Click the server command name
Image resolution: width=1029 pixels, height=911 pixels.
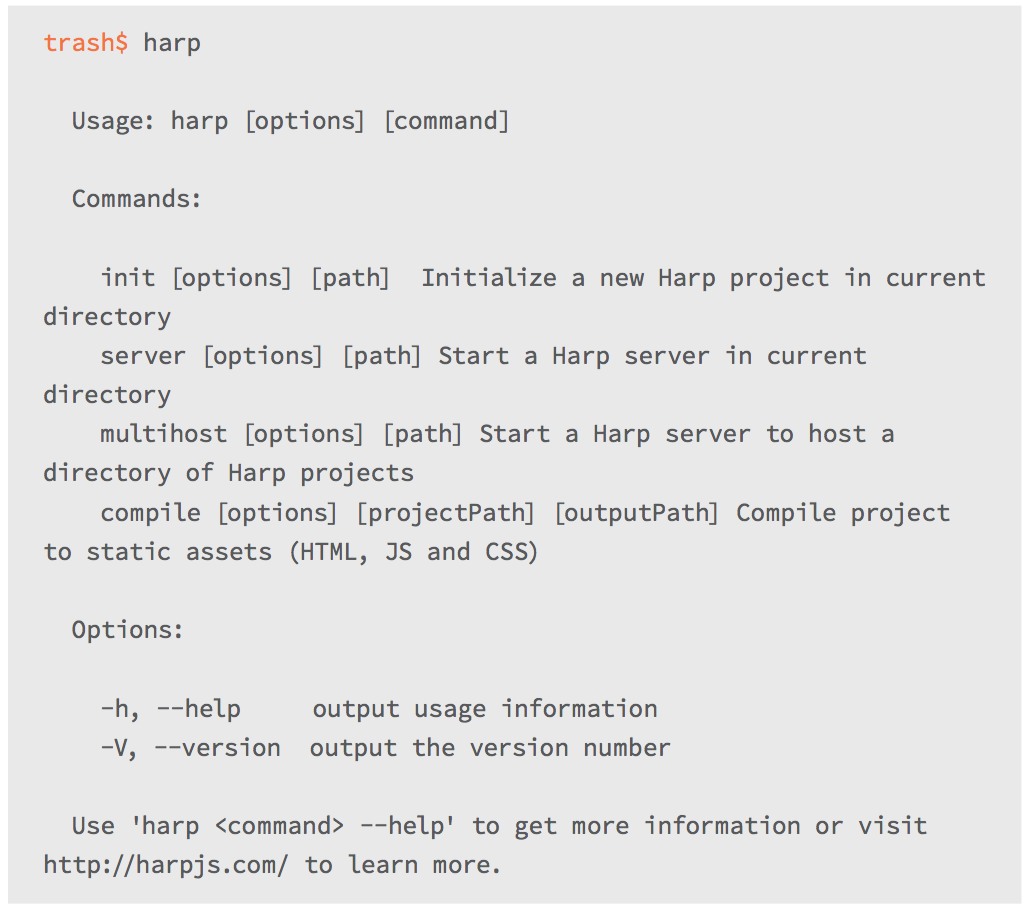point(142,356)
